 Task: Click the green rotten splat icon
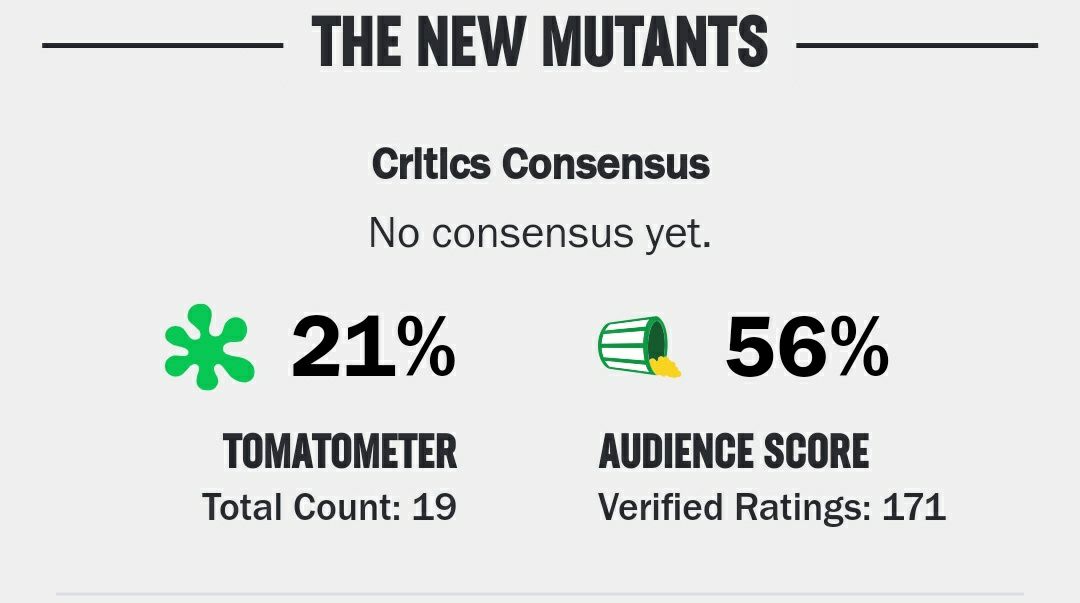(208, 346)
